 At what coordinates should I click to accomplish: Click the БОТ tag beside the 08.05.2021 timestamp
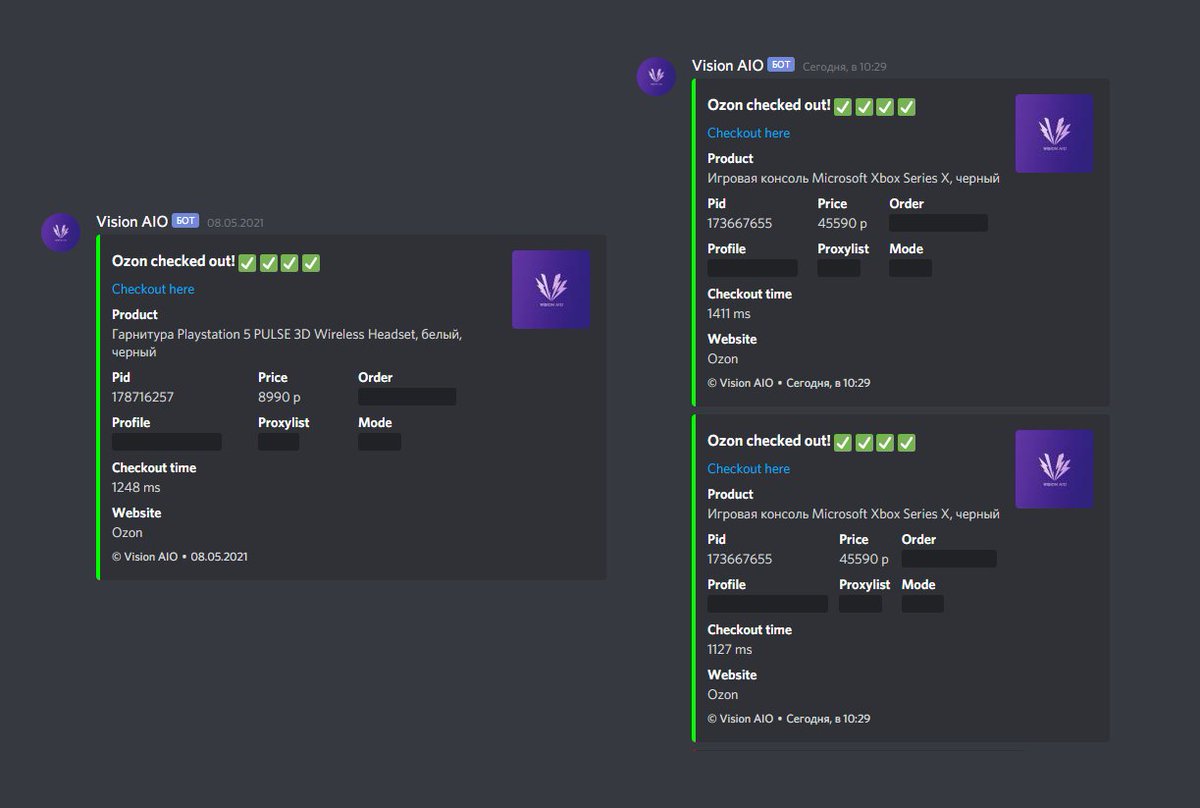coord(186,221)
